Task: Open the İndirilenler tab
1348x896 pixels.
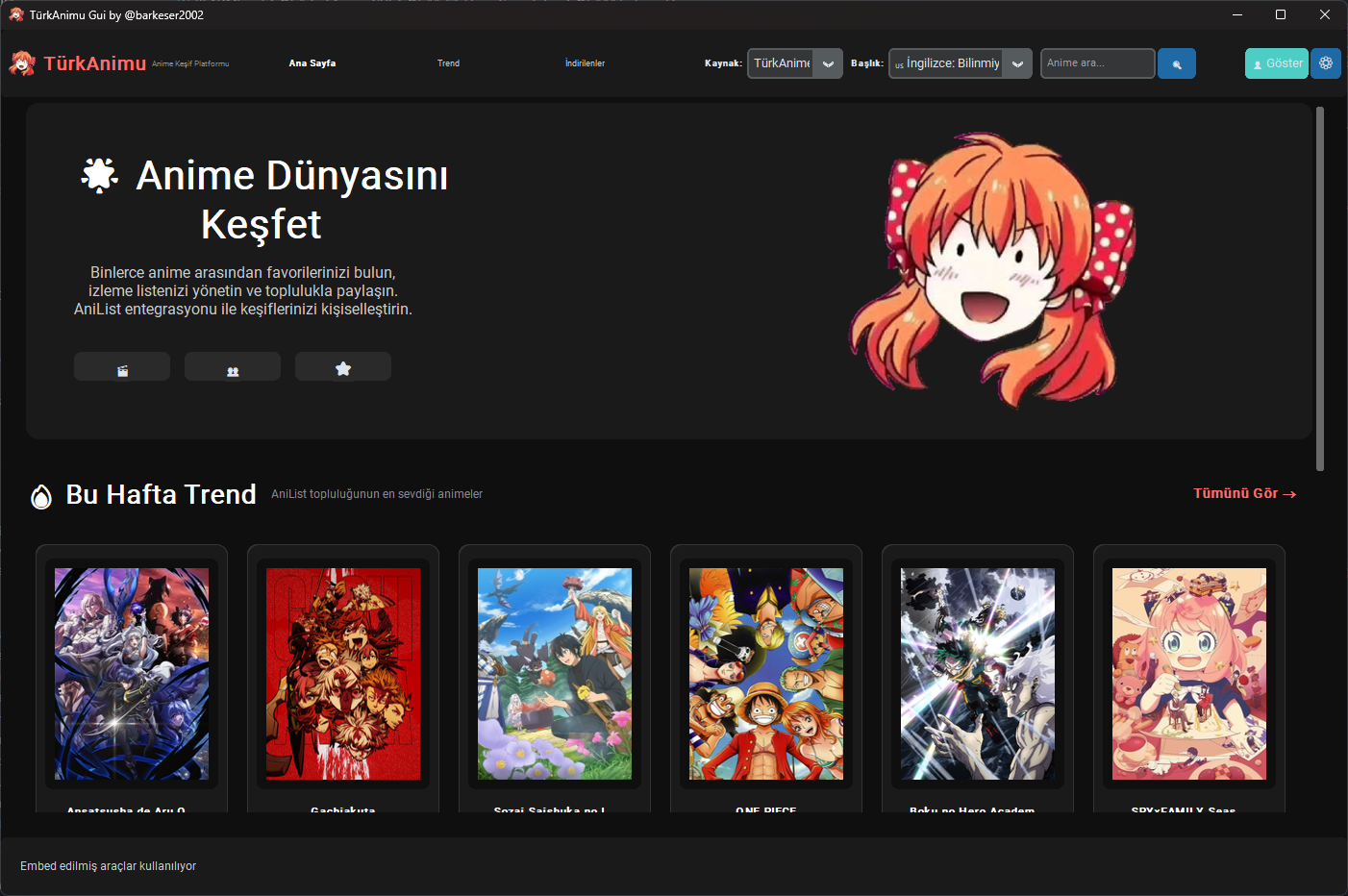Action: click(585, 63)
